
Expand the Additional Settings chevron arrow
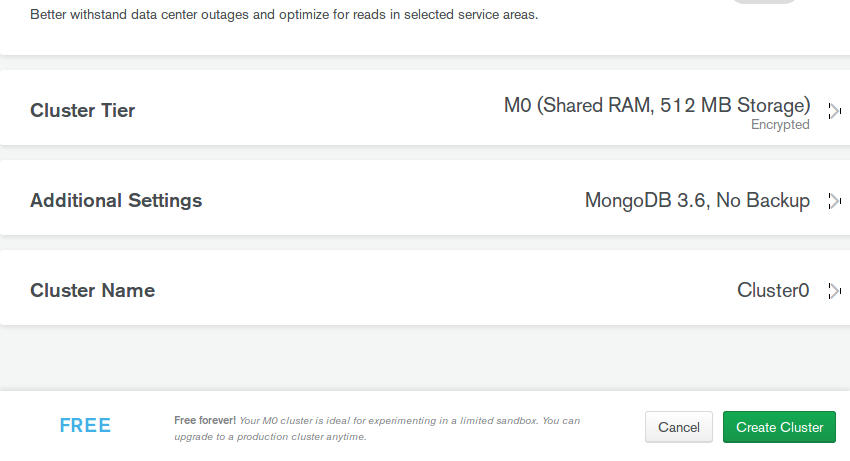click(834, 201)
